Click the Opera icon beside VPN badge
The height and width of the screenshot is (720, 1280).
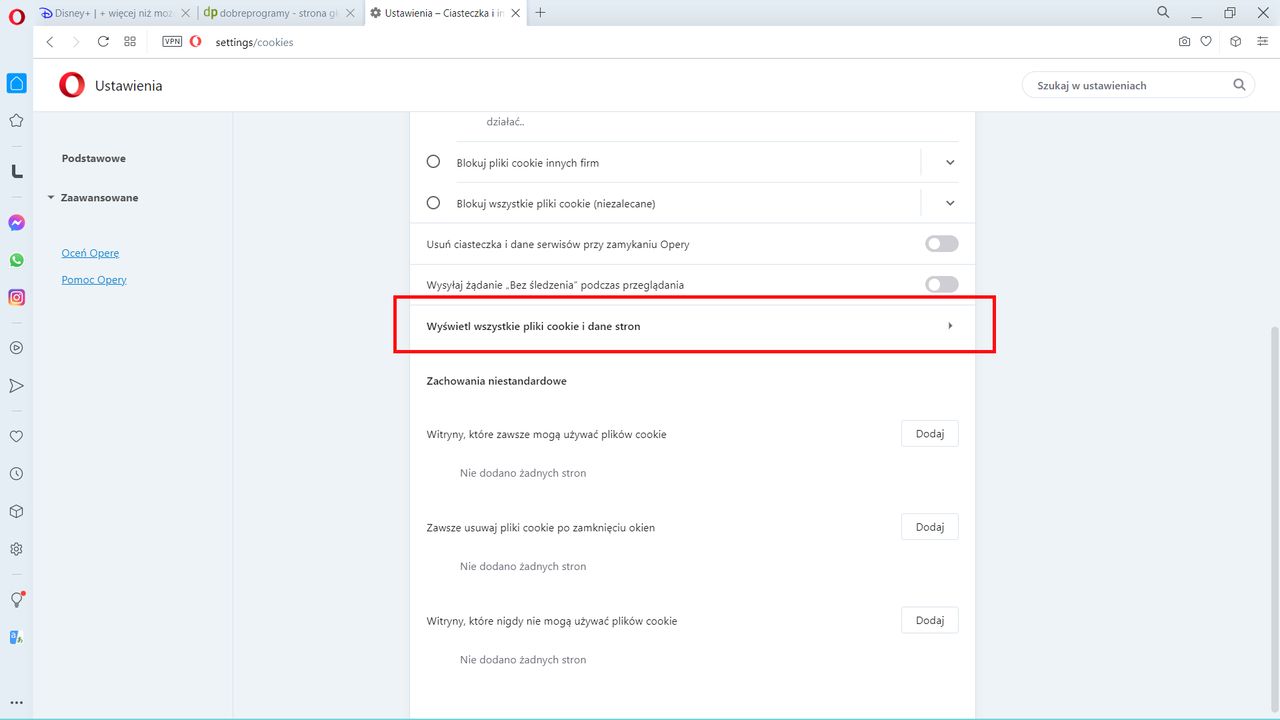coord(195,42)
